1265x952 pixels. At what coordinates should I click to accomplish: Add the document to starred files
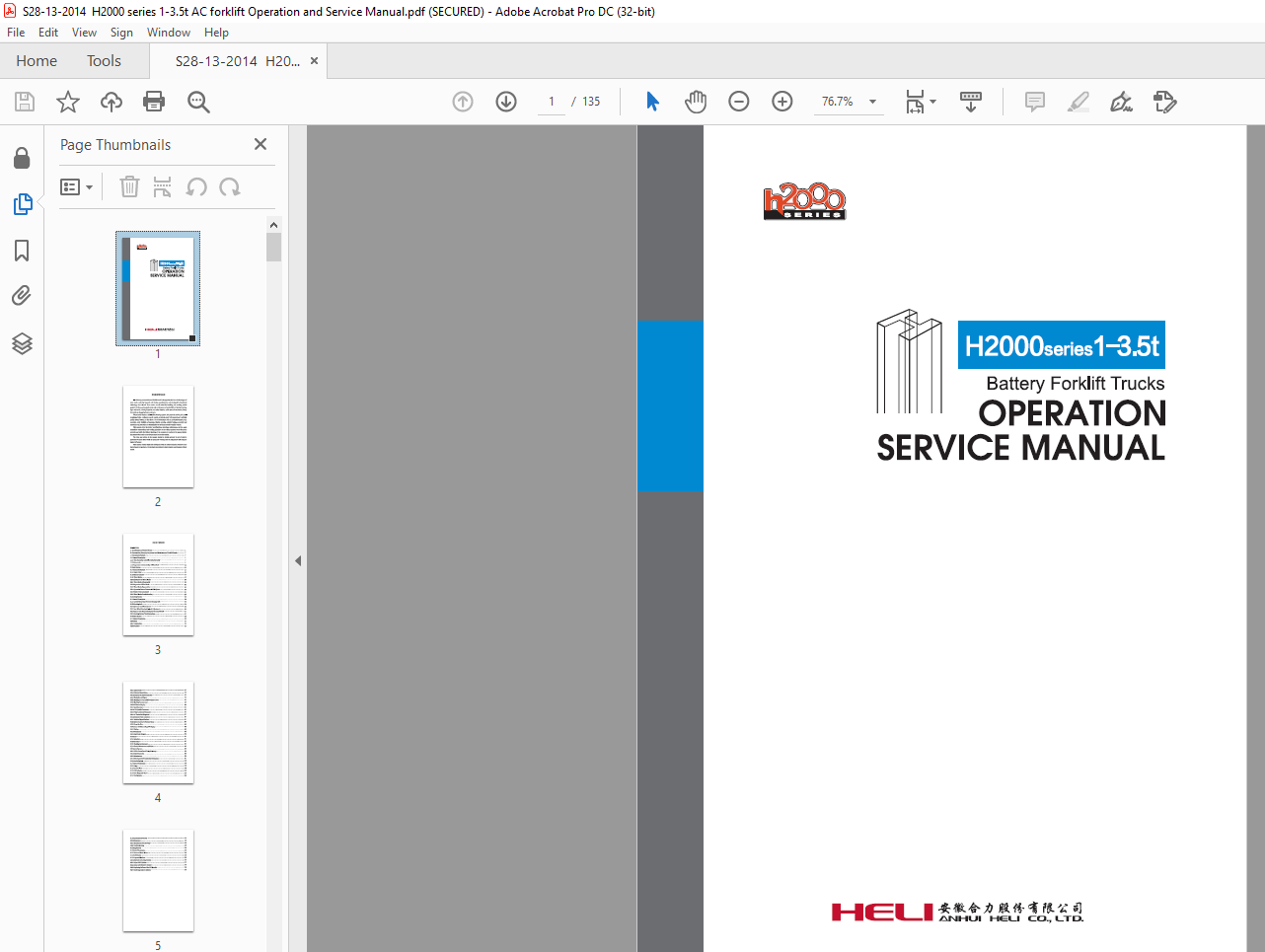[68, 102]
